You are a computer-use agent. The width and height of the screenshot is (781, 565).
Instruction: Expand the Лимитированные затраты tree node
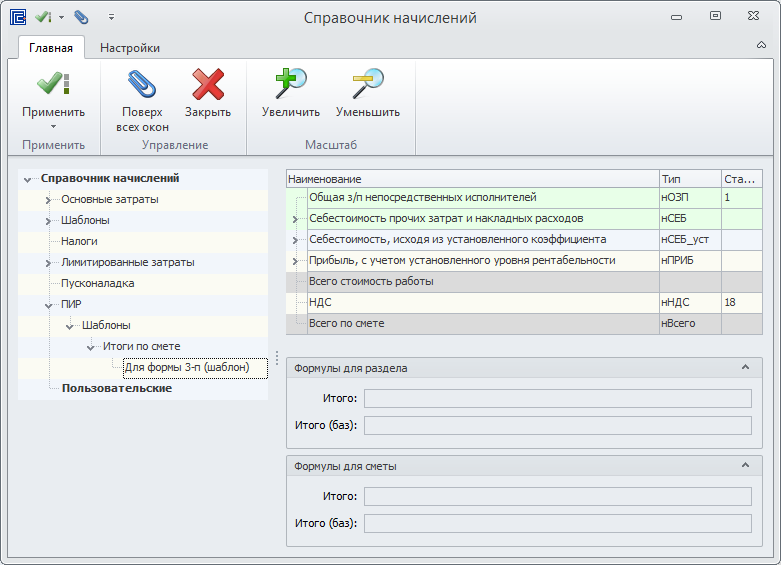[x=48, y=263]
